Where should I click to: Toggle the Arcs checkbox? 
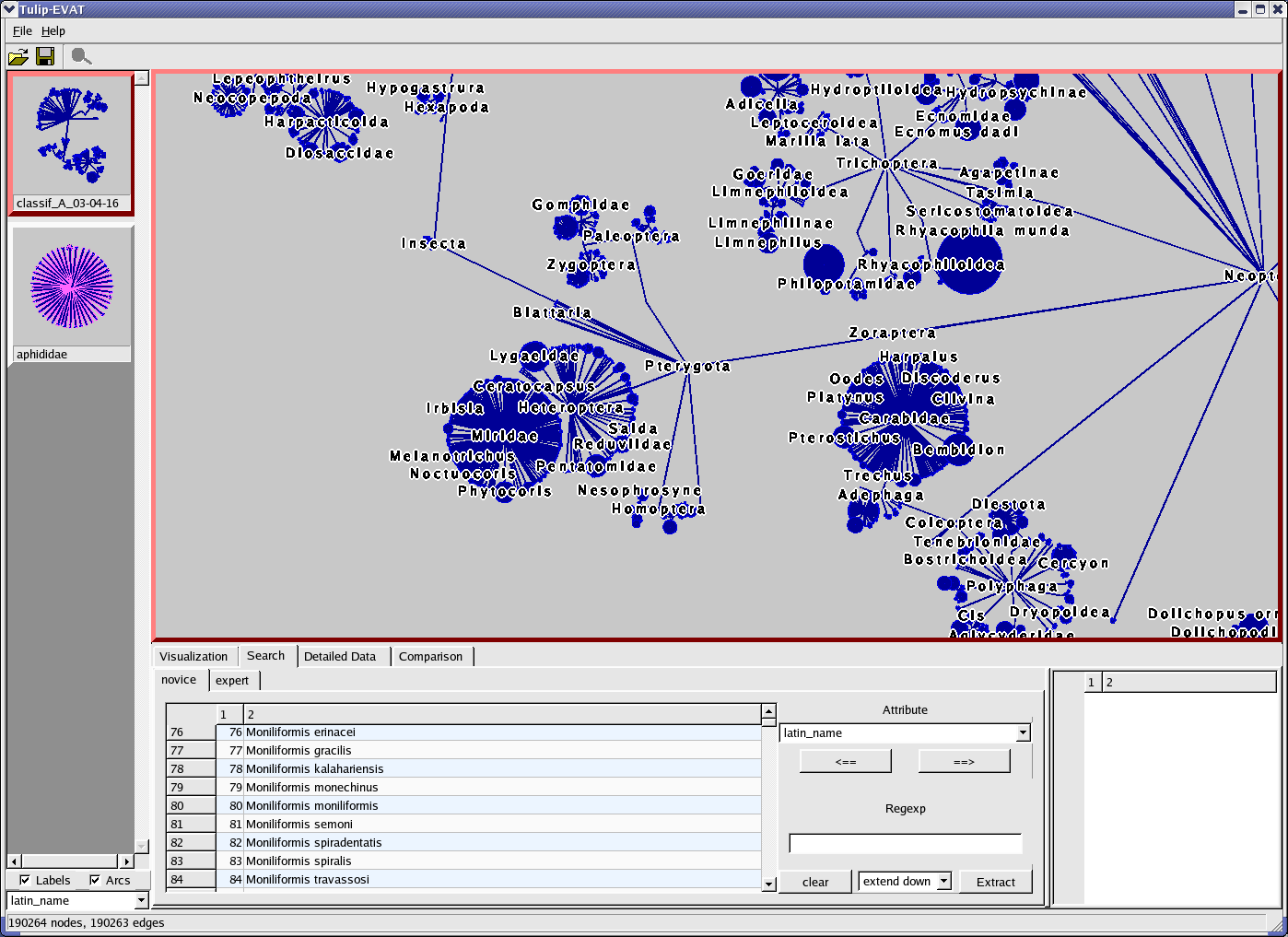coord(95,880)
